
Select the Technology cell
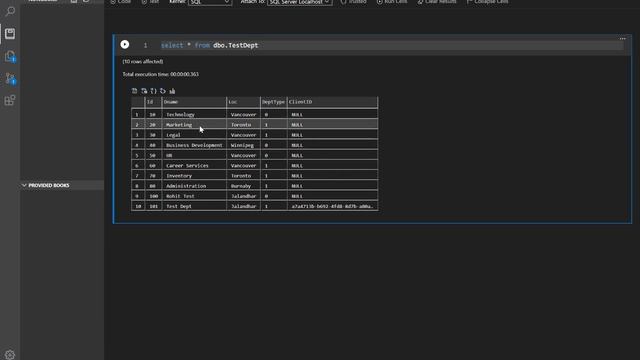[x=194, y=115]
